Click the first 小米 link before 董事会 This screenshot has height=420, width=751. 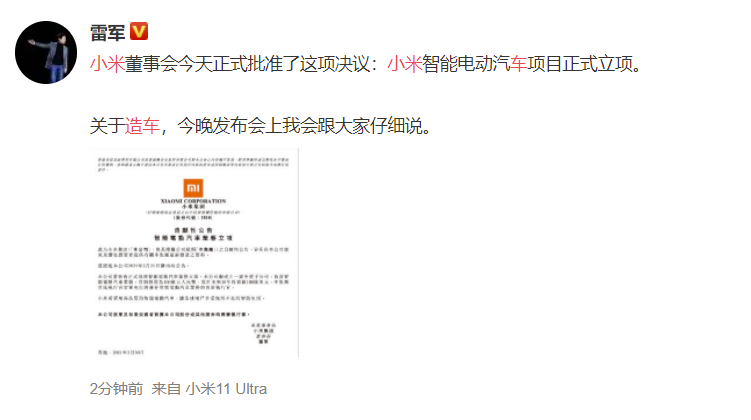(107, 64)
